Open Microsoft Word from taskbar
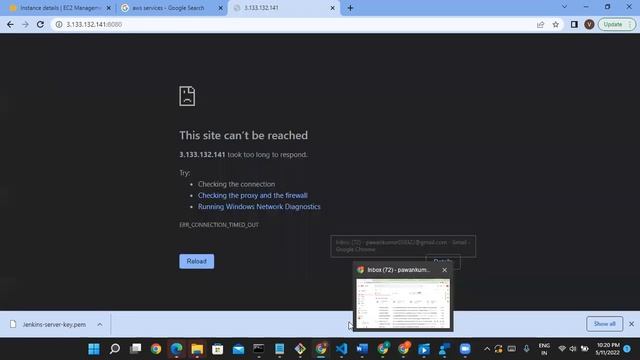The height and width of the screenshot is (360, 640). coord(362,349)
